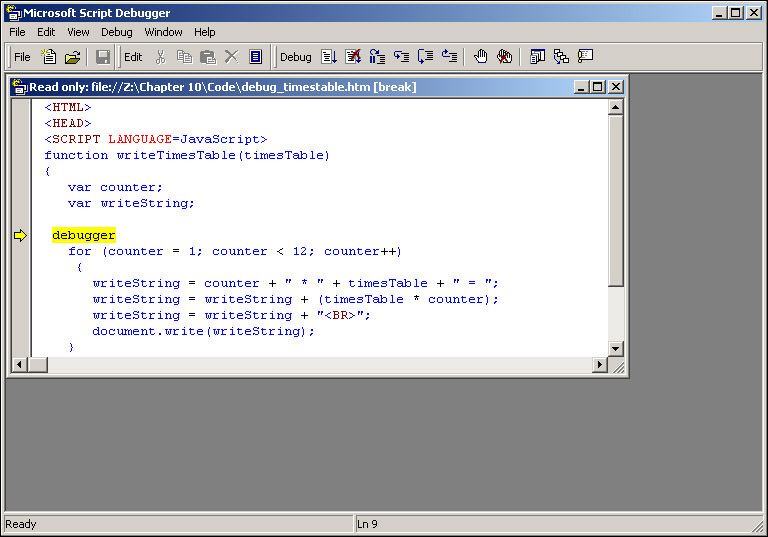Click Break at Next Statement icon
768x537 pixels.
[x=377, y=57]
